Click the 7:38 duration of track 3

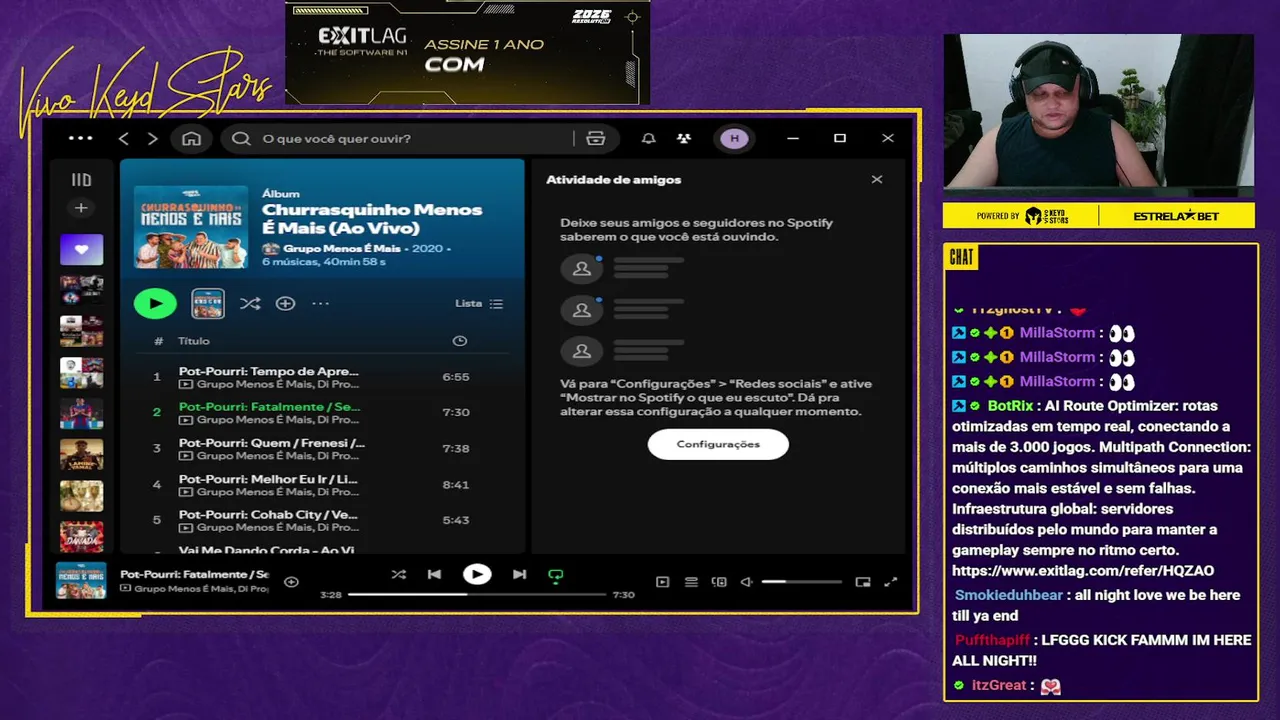(x=455, y=448)
